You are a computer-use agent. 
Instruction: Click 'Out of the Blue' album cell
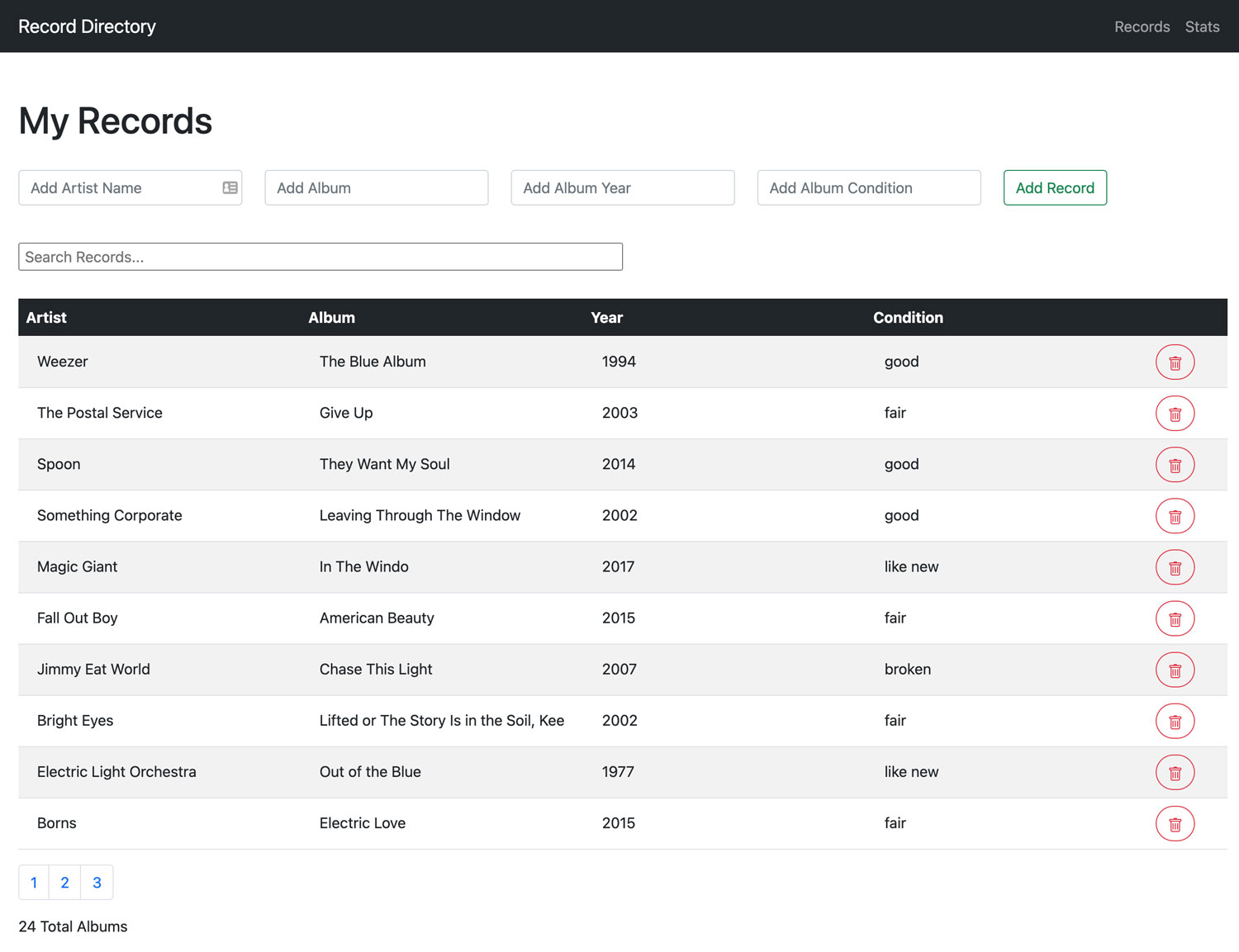click(370, 771)
